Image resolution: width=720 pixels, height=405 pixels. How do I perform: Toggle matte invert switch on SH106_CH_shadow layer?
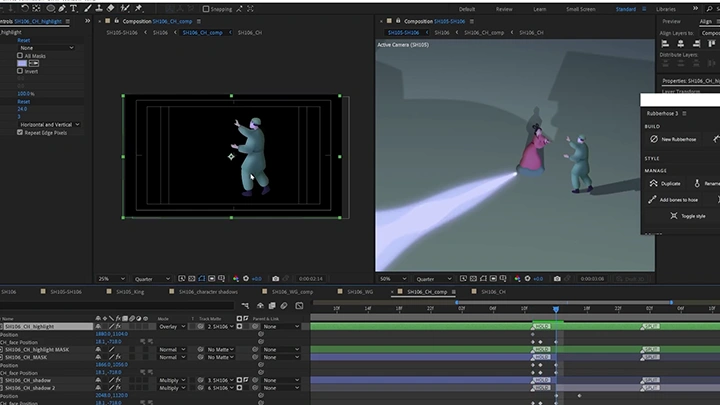(x=246, y=380)
